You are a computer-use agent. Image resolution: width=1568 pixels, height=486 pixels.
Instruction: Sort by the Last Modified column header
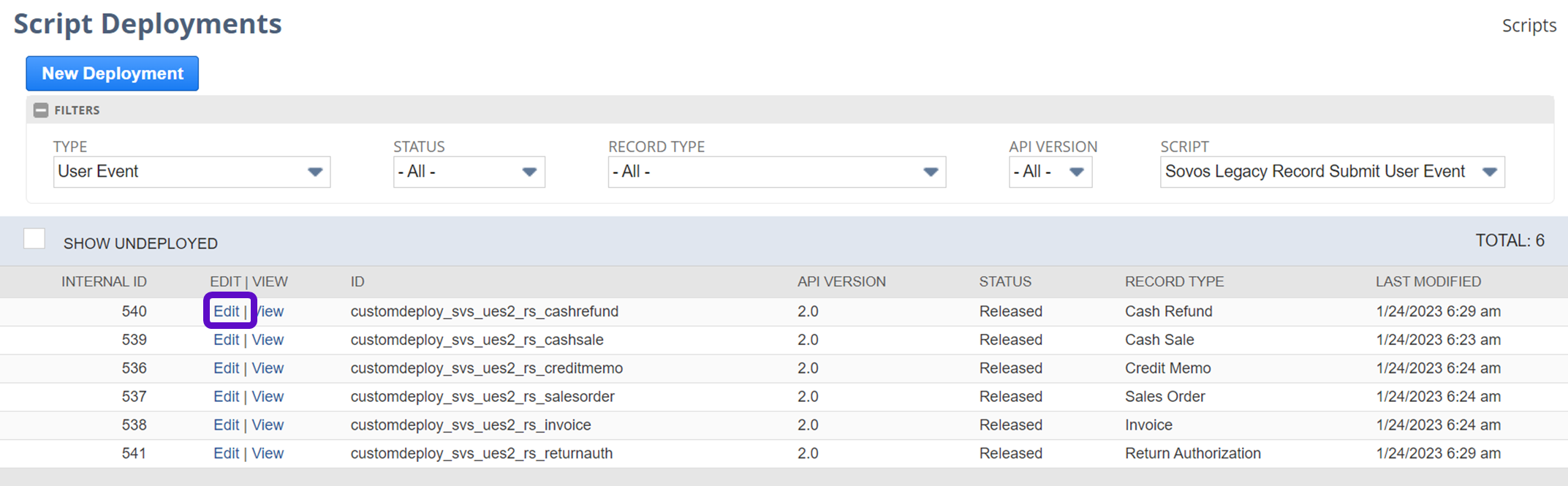click(x=1428, y=282)
